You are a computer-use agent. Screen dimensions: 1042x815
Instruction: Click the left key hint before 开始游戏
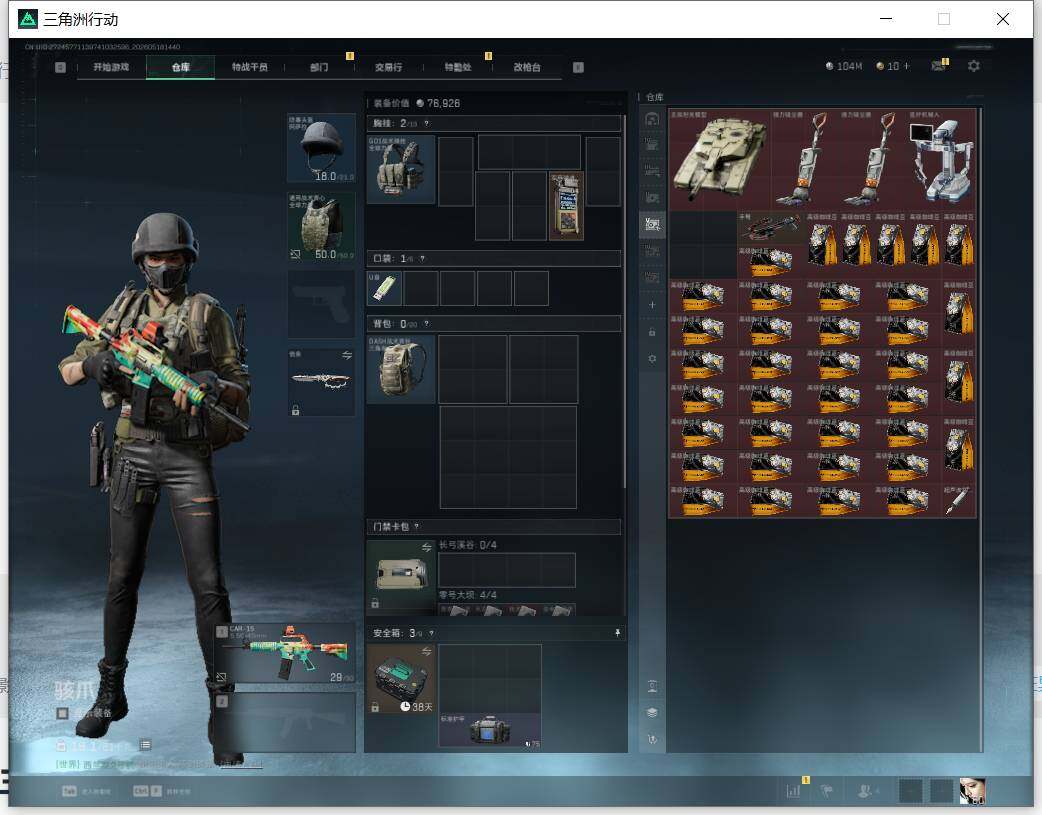coord(60,67)
